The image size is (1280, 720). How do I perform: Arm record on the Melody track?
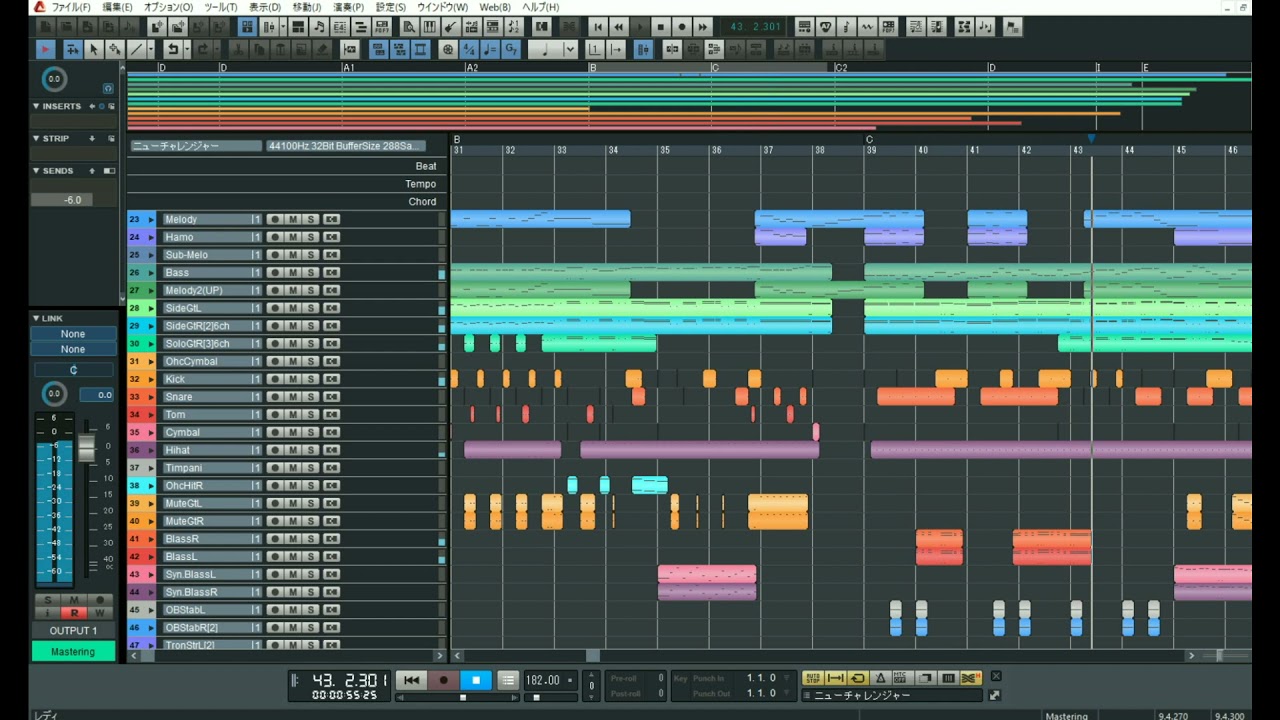click(275, 220)
